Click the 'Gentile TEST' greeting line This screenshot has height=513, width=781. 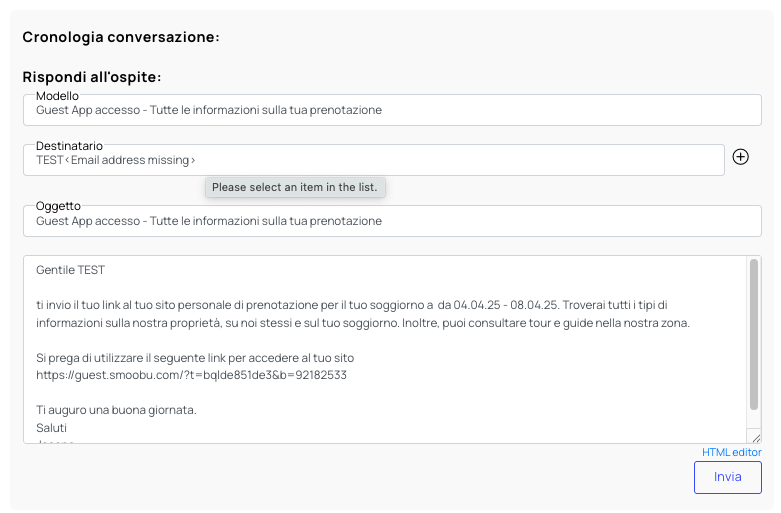click(x=70, y=270)
